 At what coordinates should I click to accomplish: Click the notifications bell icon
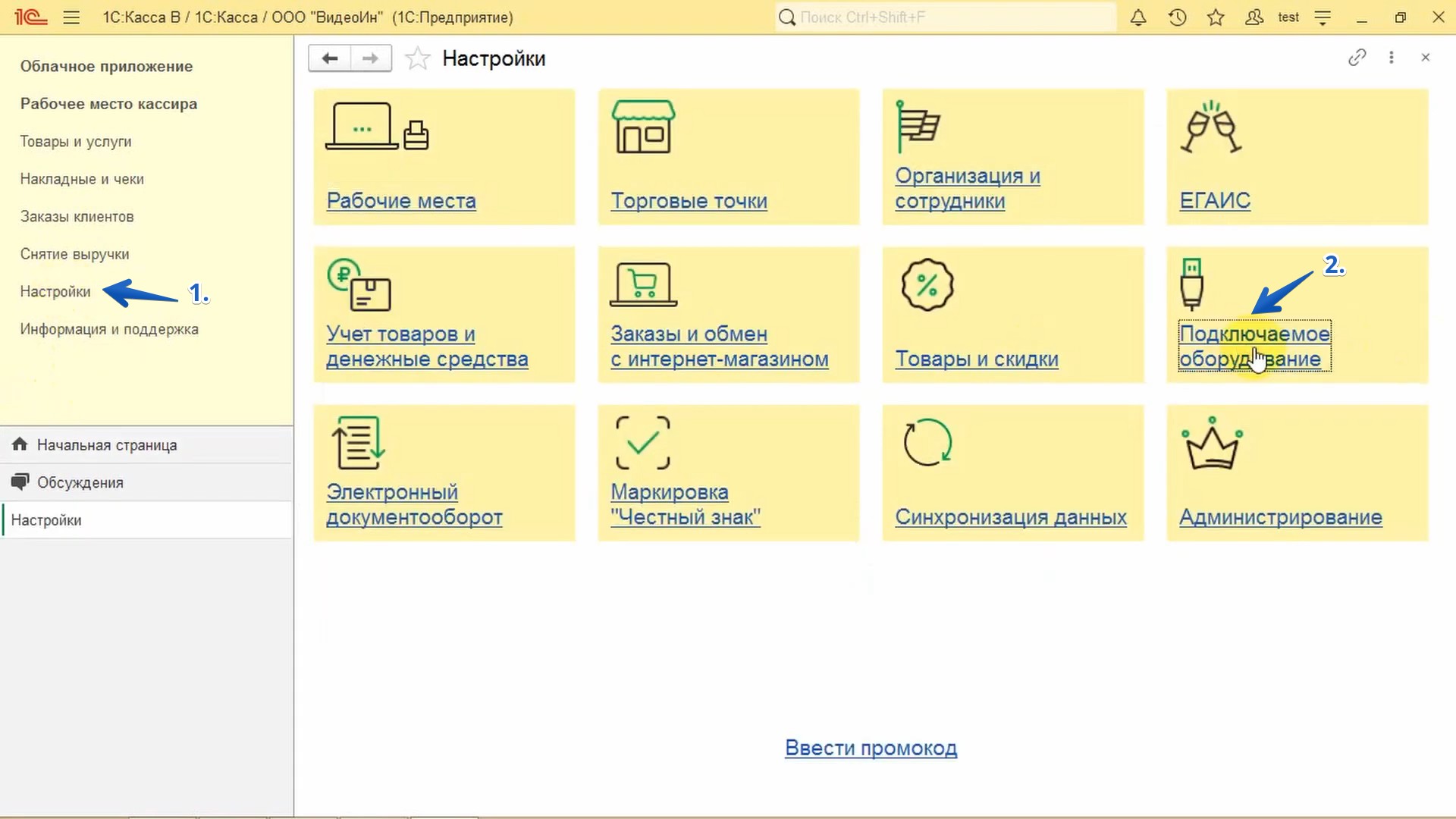pos(1138,17)
